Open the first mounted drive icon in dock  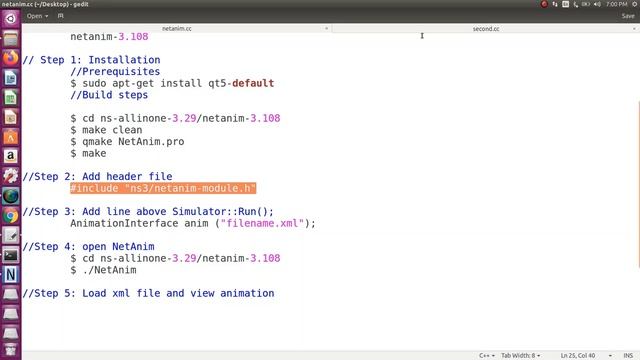point(11,294)
